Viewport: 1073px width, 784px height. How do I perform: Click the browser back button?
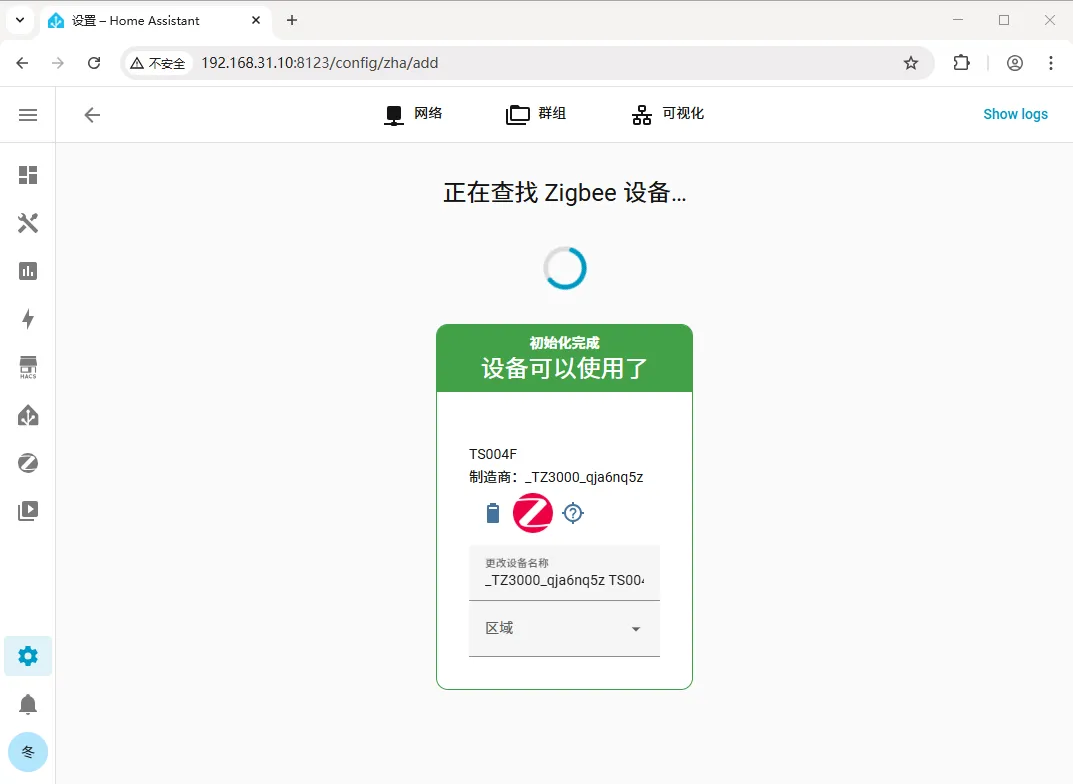[x=23, y=63]
